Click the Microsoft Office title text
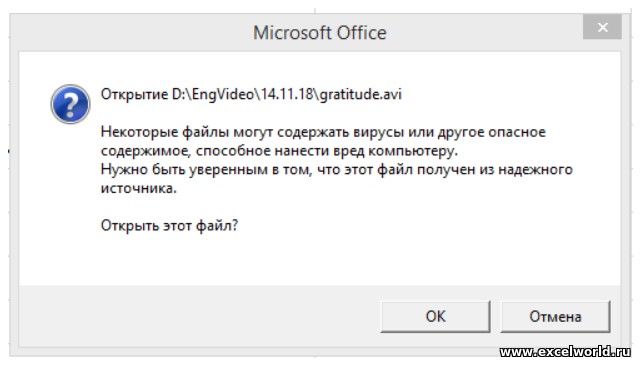This screenshot has height=367, width=641. [320, 33]
